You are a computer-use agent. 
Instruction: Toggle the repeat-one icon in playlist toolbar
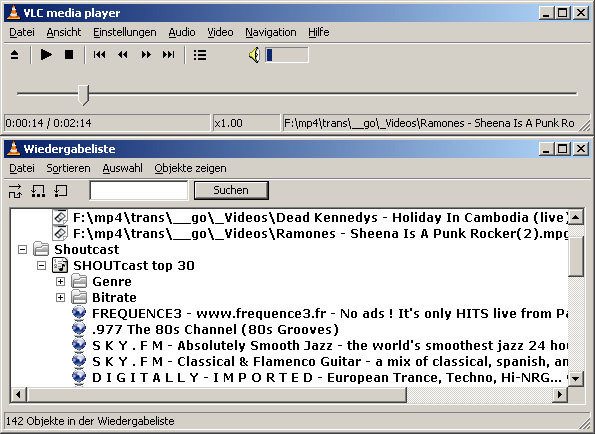[61, 191]
